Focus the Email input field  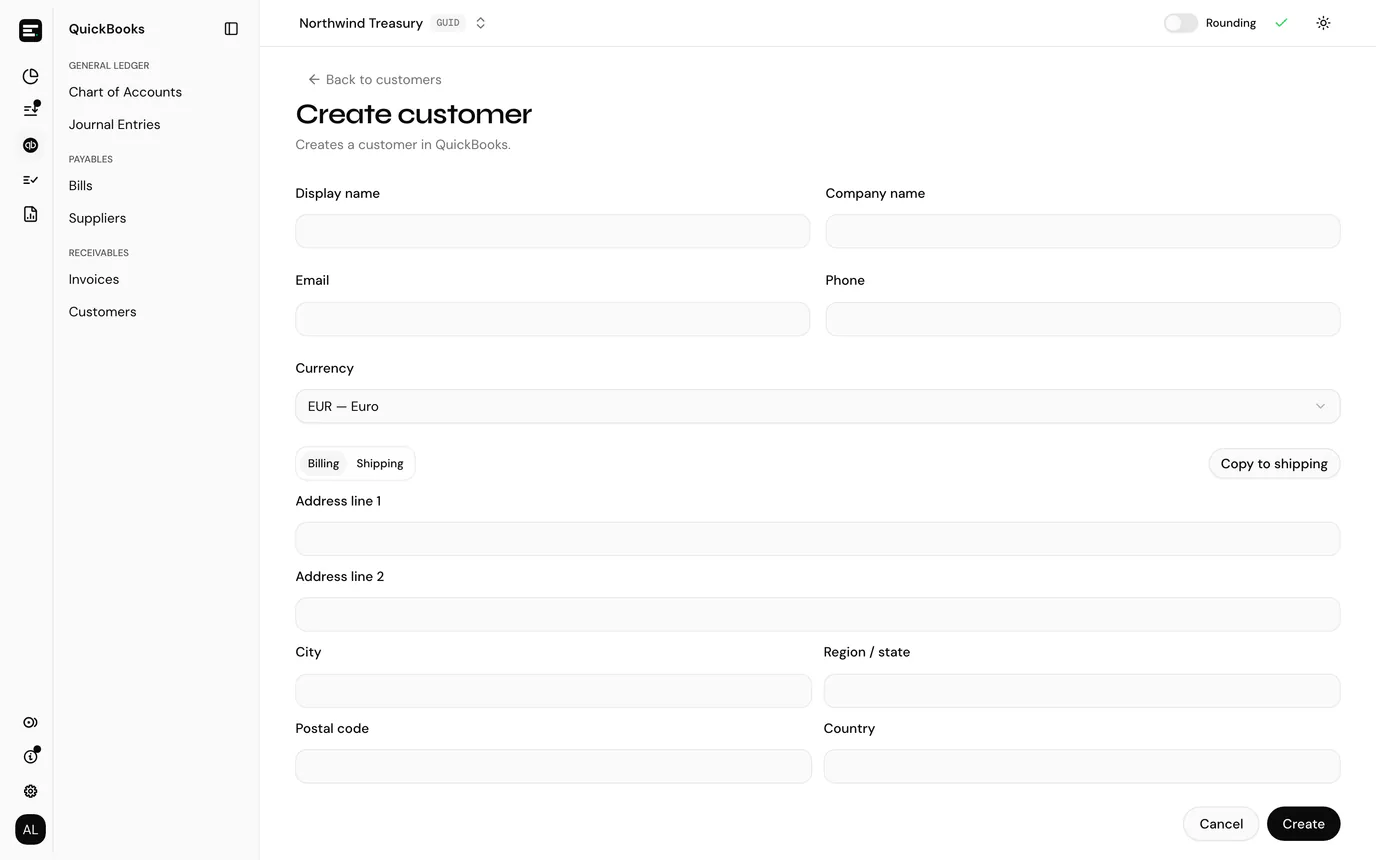pyautogui.click(x=552, y=319)
